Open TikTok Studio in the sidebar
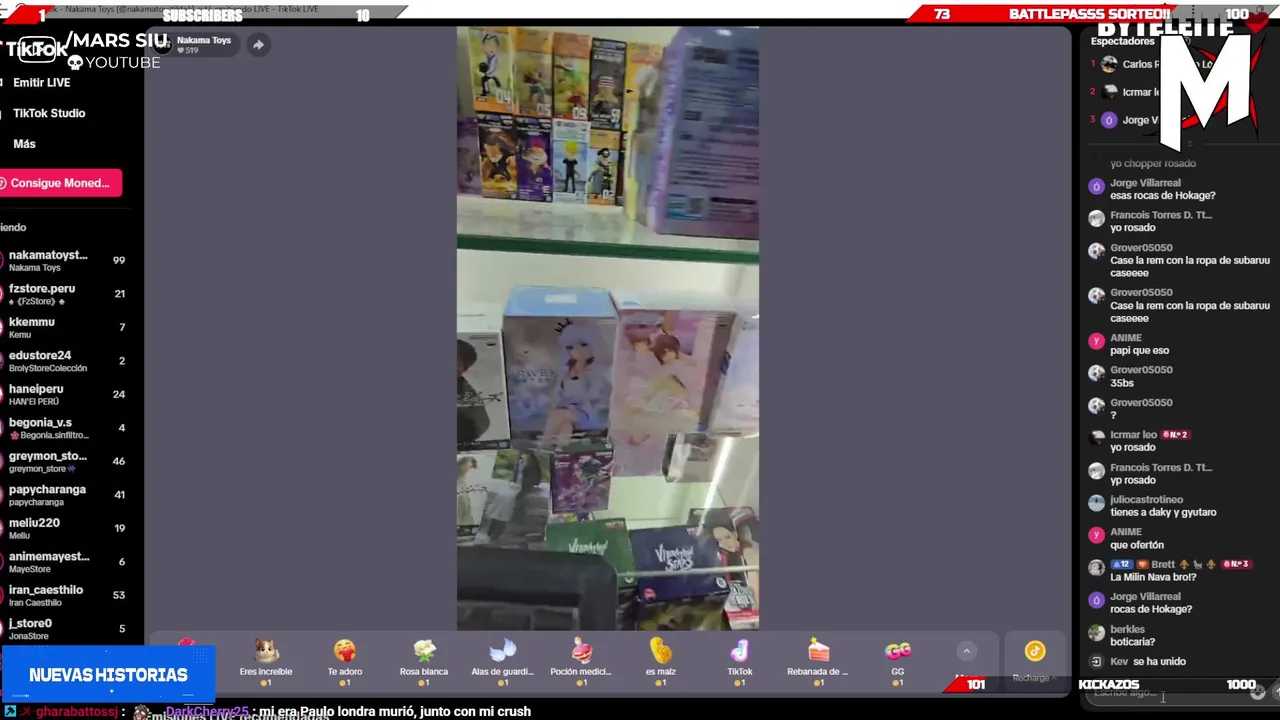This screenshot has height=720, width=1280. coord(49,113)
